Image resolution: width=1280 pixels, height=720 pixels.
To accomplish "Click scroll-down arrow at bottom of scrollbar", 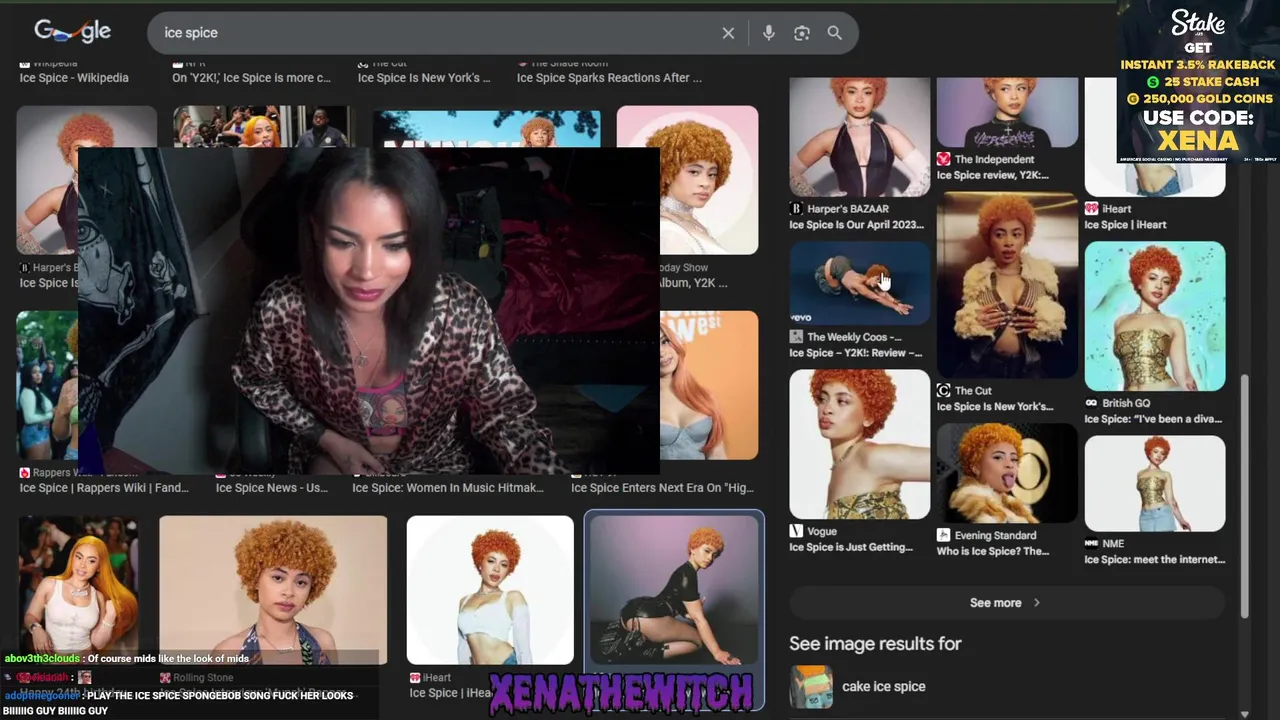I will click(1244, 713).
